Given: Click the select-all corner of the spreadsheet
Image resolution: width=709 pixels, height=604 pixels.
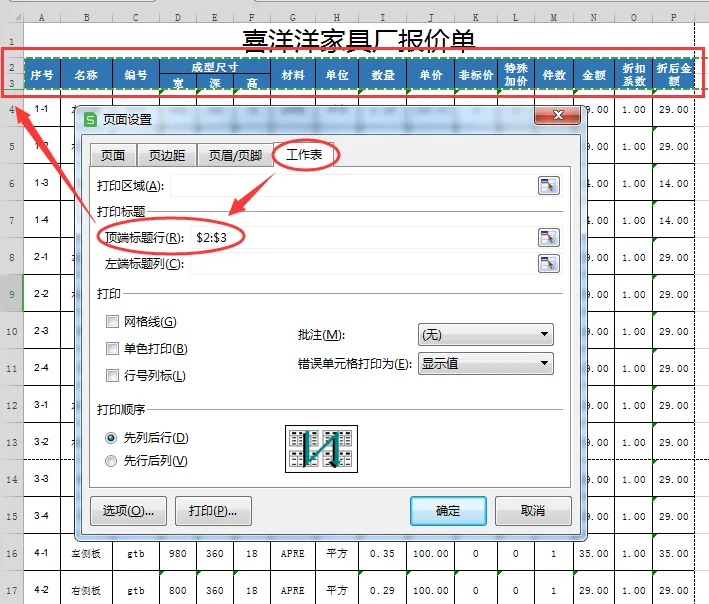Looking at the screenshot, I should (12, 17).
